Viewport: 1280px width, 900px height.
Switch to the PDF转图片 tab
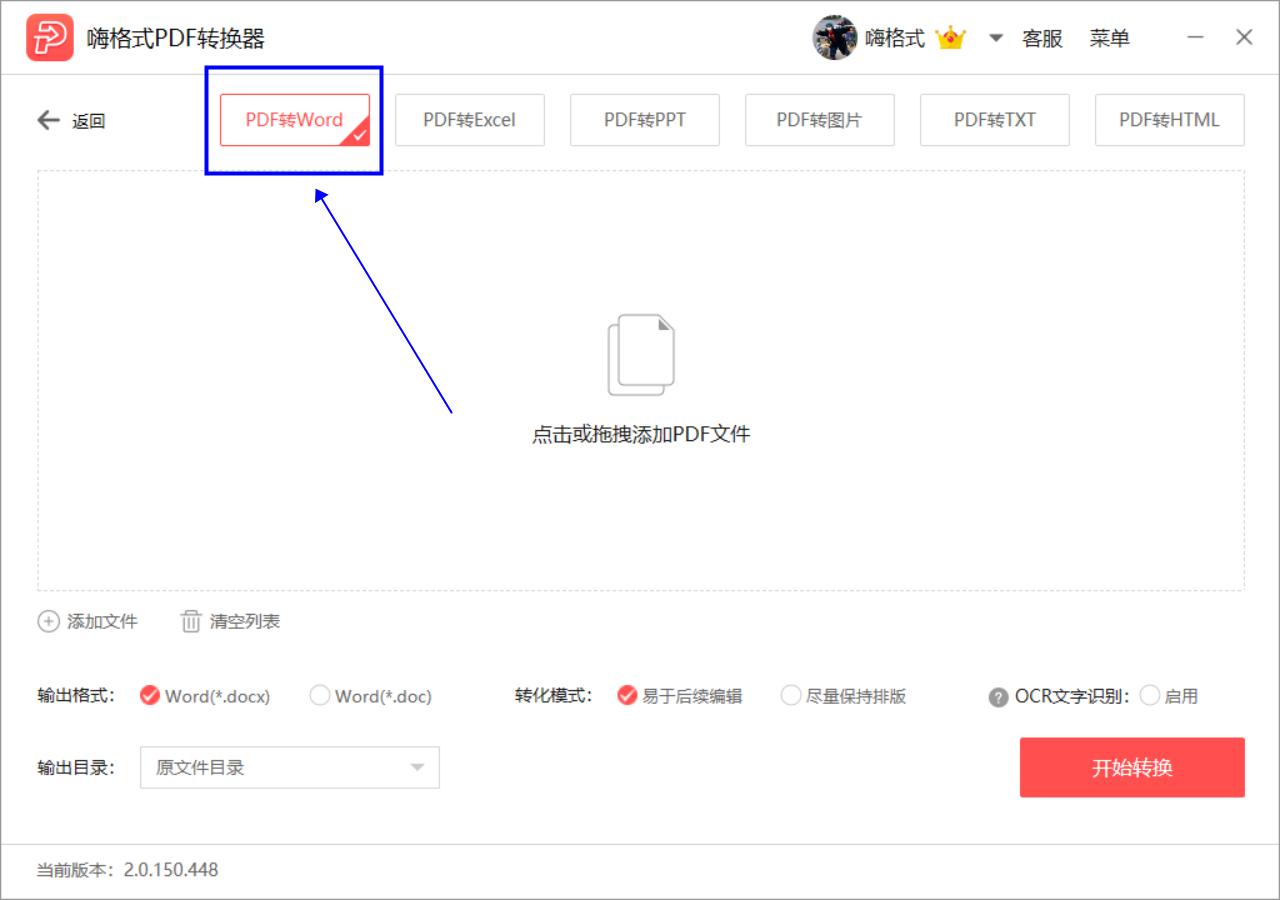[x=820, y=120]
